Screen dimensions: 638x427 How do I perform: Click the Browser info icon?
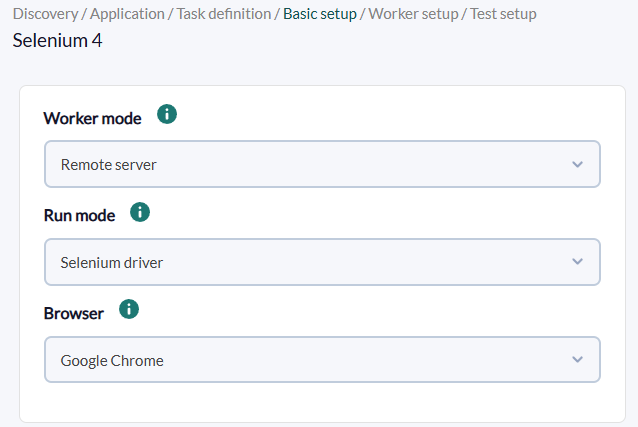pos(129,309)
